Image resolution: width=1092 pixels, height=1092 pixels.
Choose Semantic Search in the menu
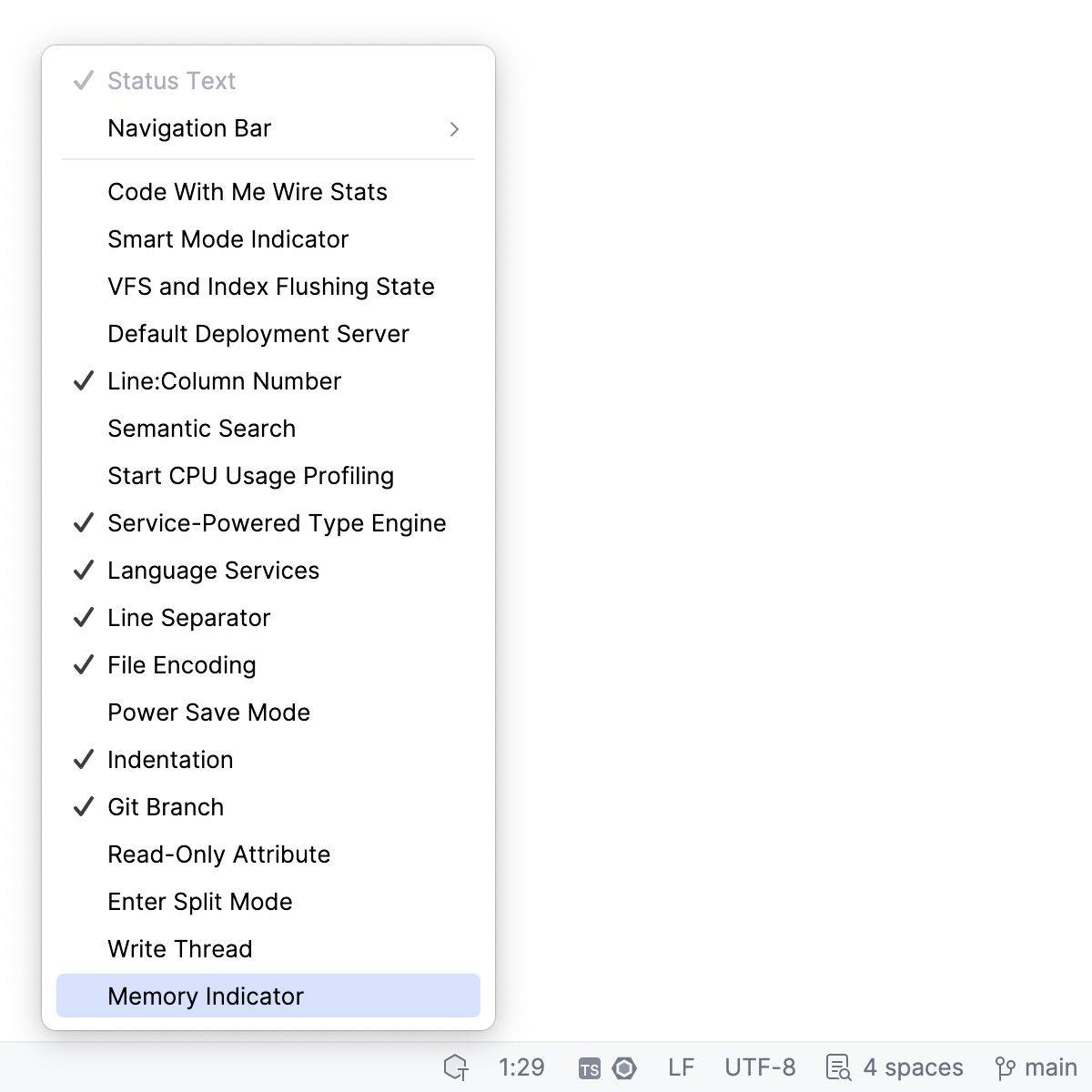point(201,428)
